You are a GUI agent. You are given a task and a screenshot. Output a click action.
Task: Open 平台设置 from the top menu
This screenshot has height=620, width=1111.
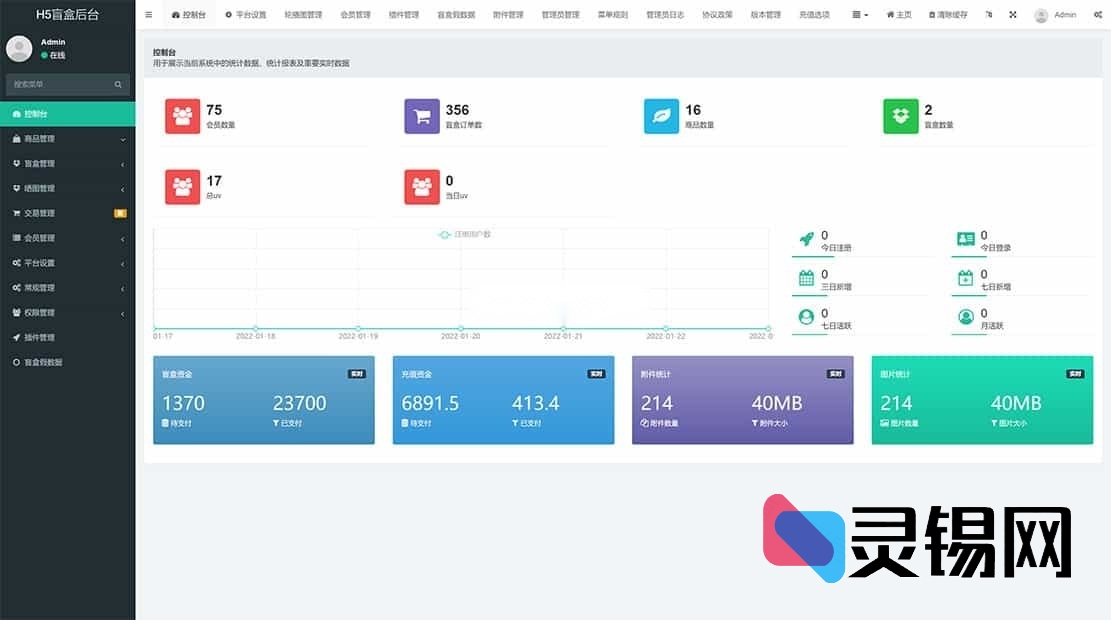coord(246,14)
